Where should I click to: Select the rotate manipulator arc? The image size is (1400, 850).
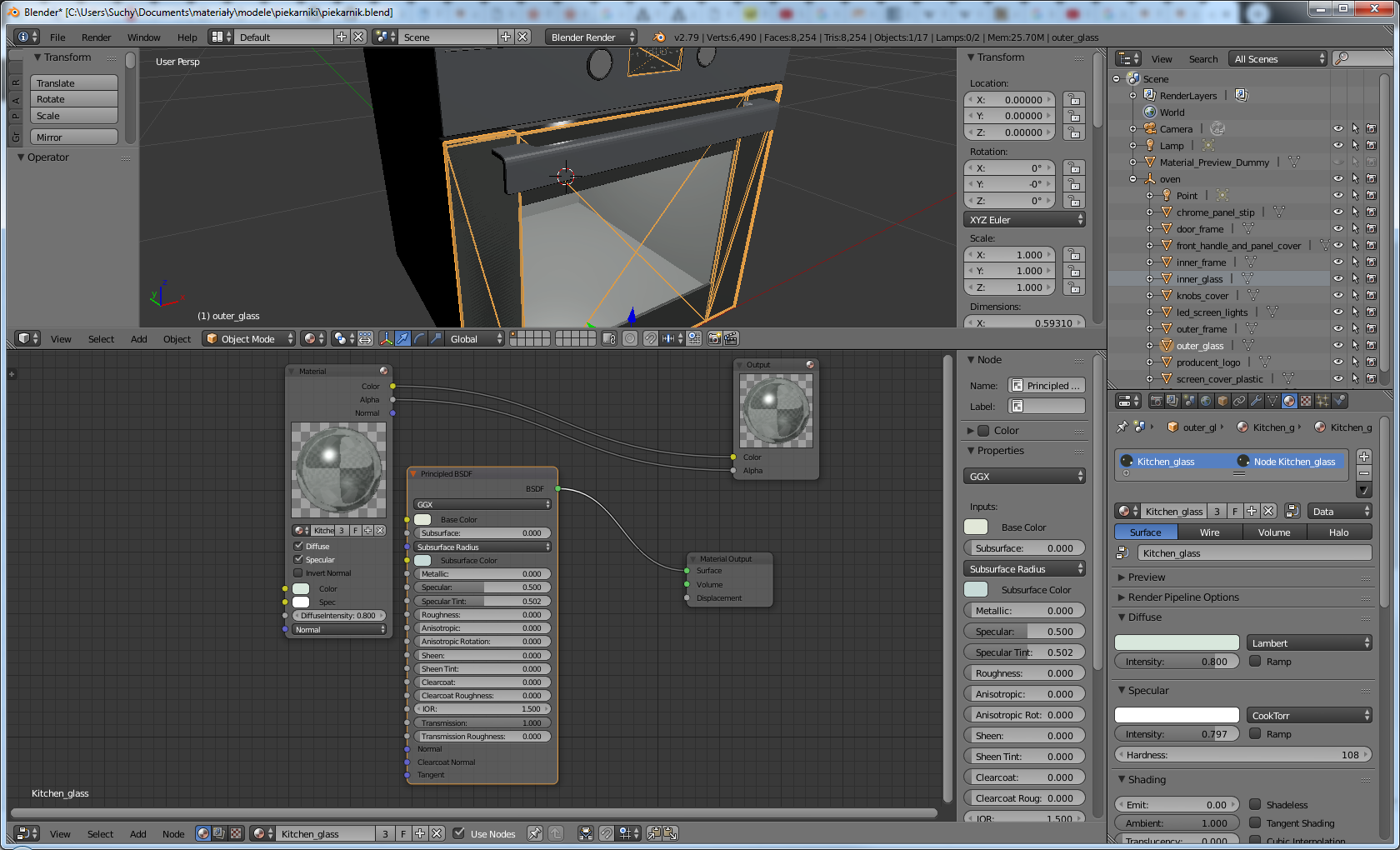[419, 338]
